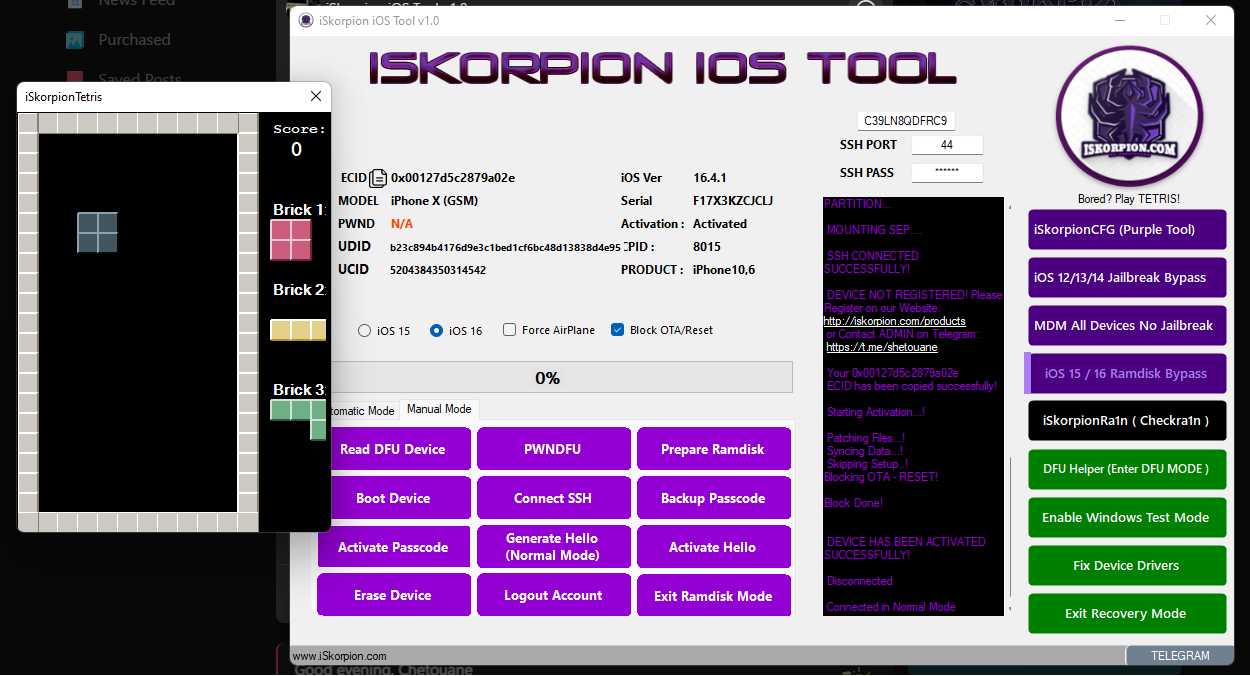Viewport: 1250px width, 676px height.
Task: Click the PWNDFU button
Action: (x=553, y=449)
